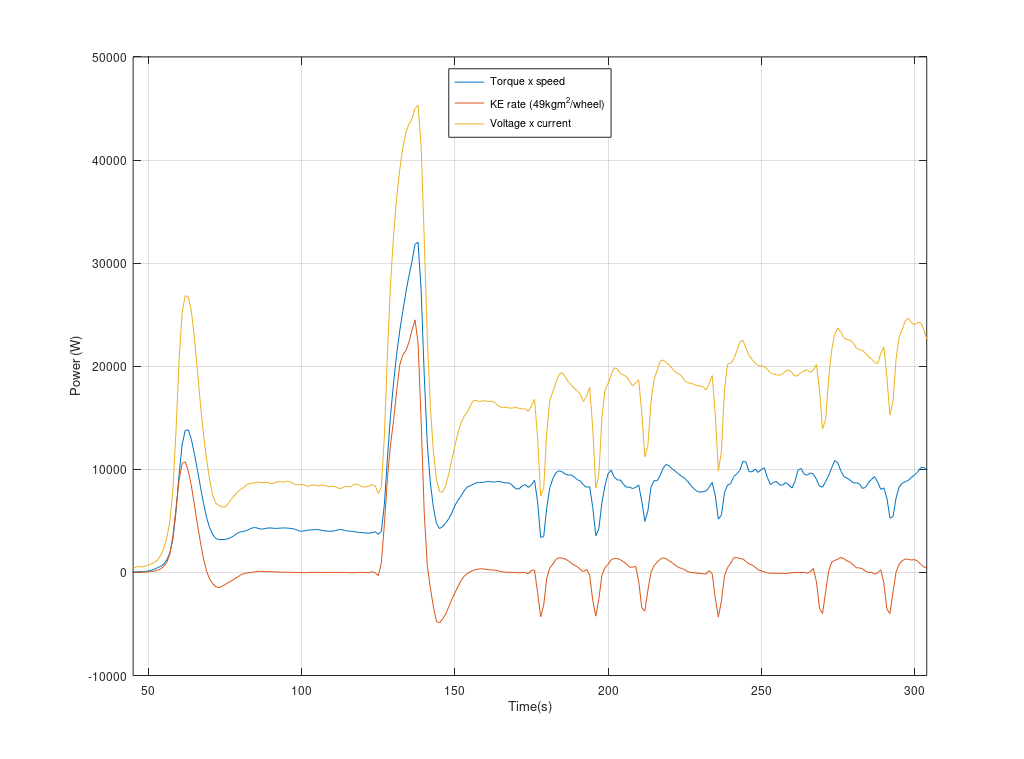Click the -10000 y-axis tick label

107,677
